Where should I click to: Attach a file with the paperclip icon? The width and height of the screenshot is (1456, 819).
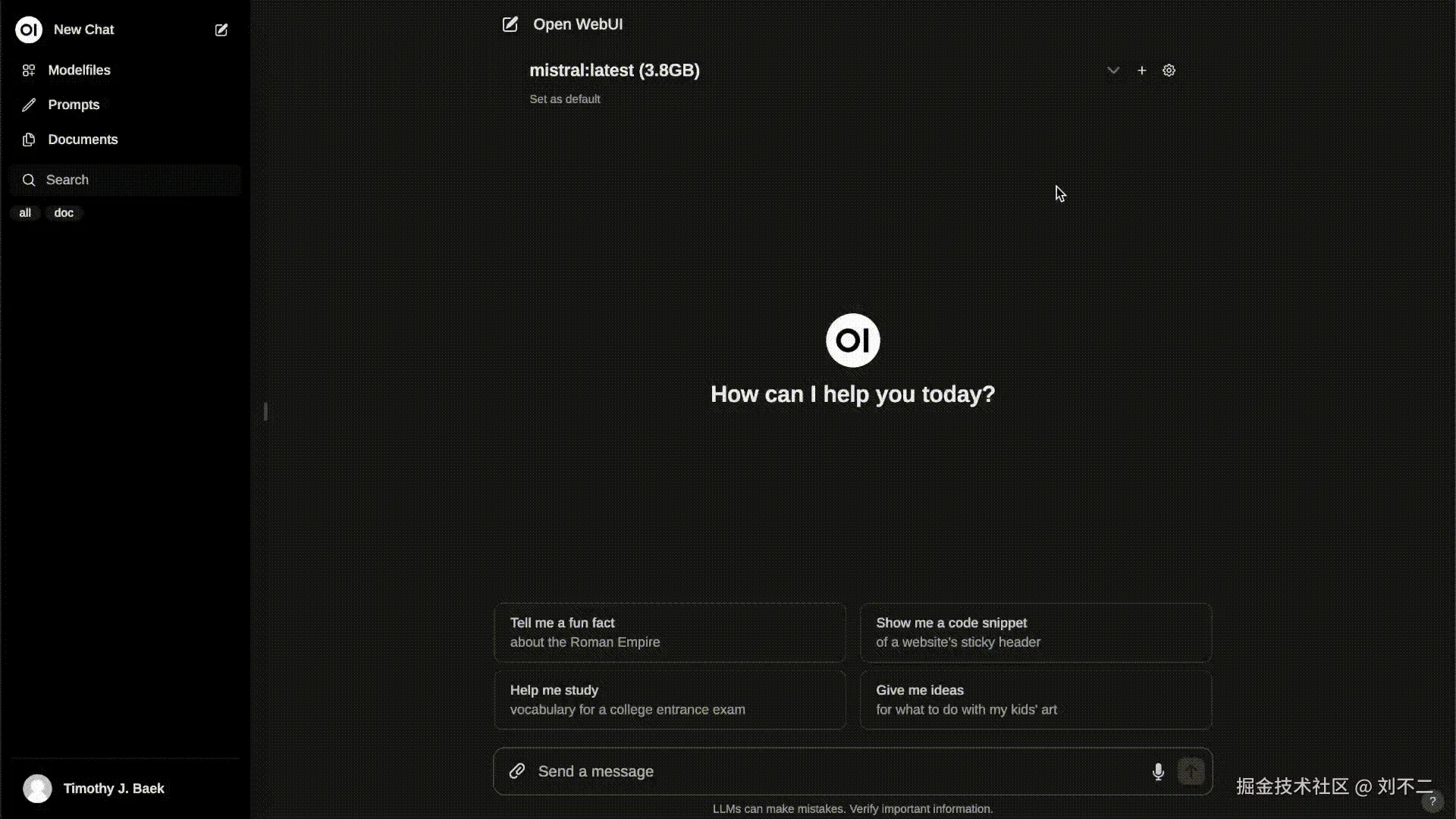[518, 770]
